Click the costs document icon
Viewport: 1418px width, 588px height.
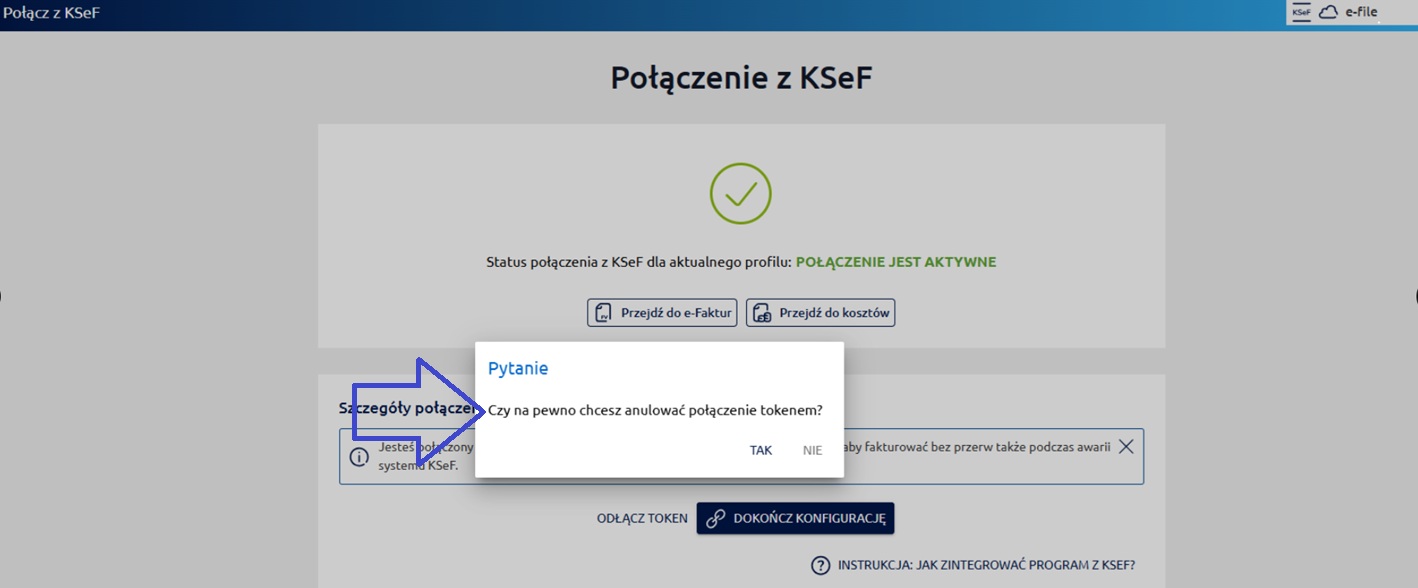point(762,313)
